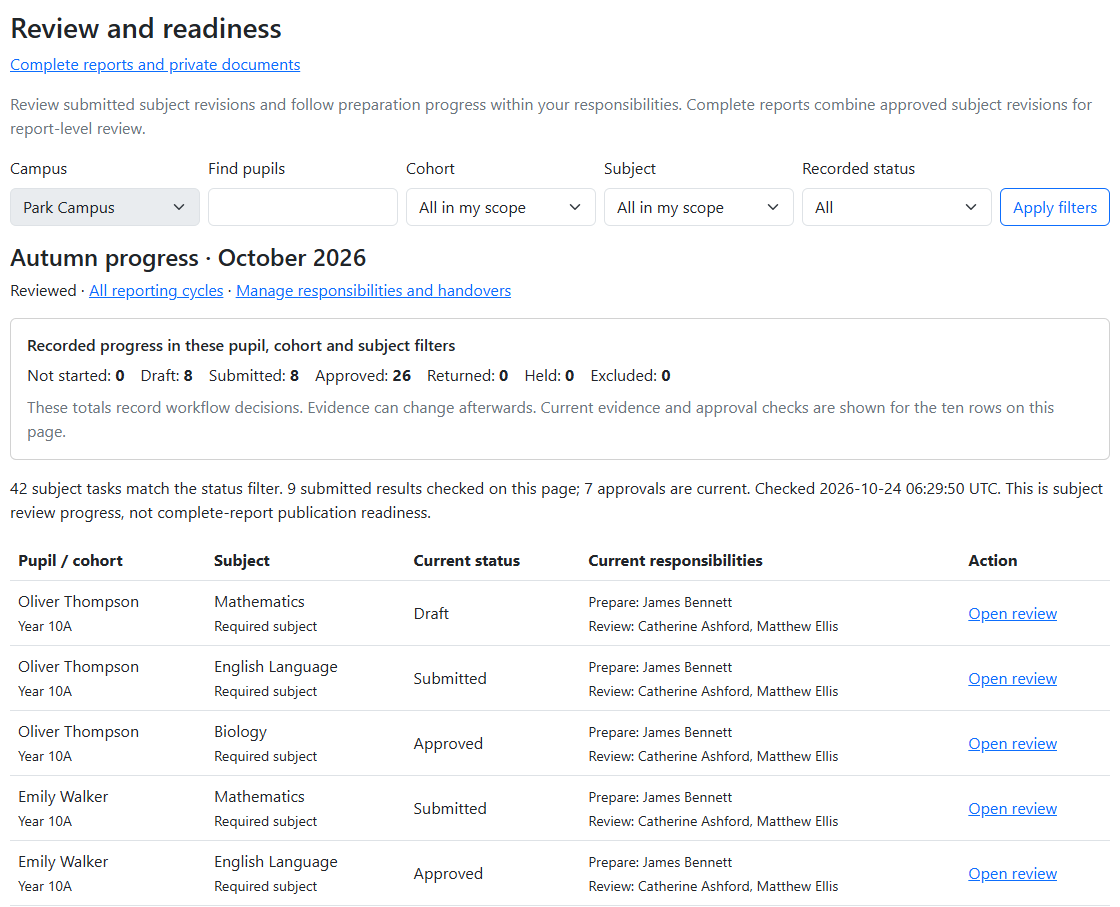Open review for Emily Walker Mathematics
This screenshot has width=1120, height=907.
[x=1012, y=808]
